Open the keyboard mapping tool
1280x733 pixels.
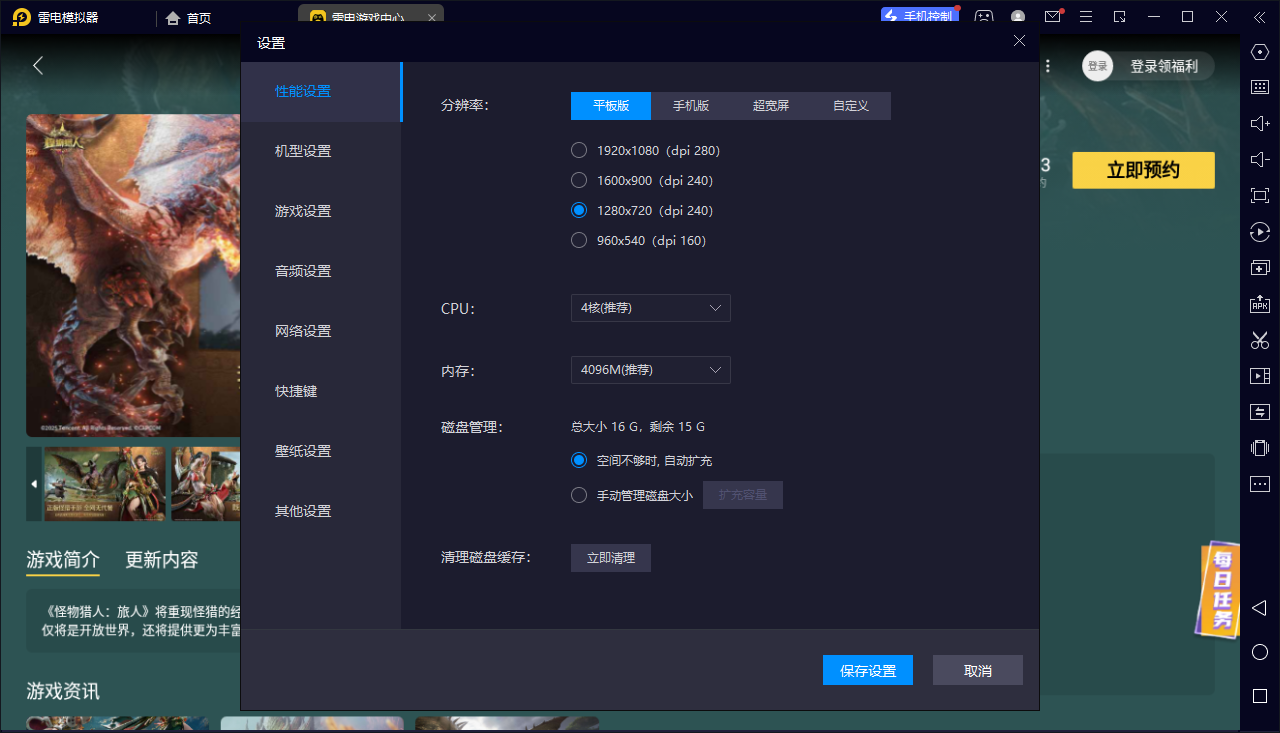click(1260, 87)
